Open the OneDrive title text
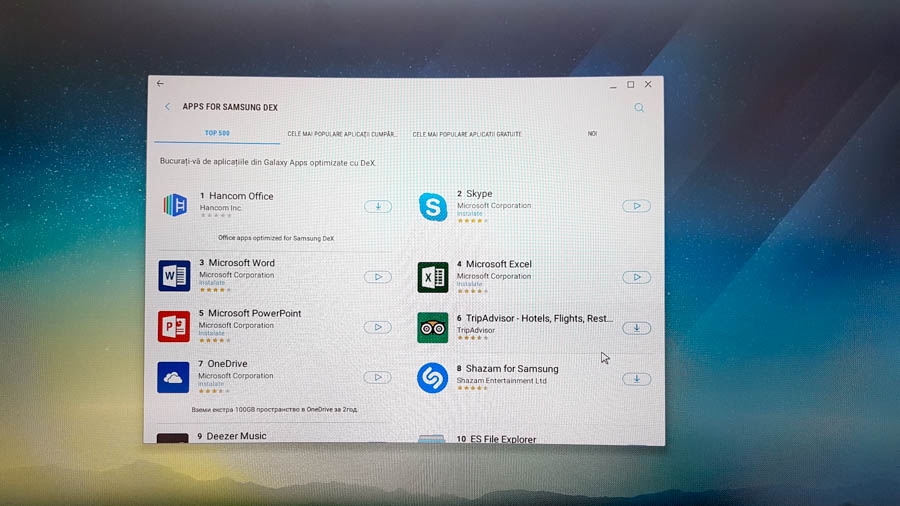900x506 pixels. [x=227, y=364]
